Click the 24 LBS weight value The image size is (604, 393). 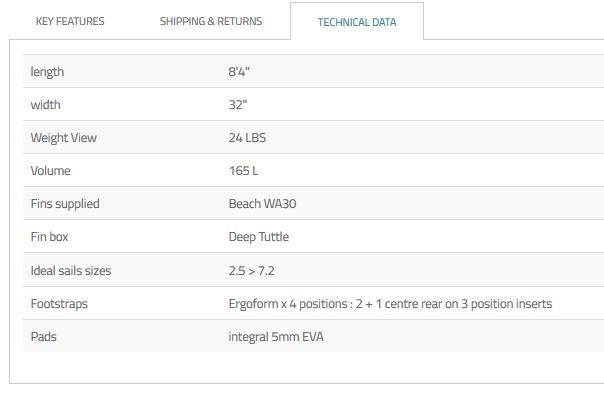click(247, 138)
